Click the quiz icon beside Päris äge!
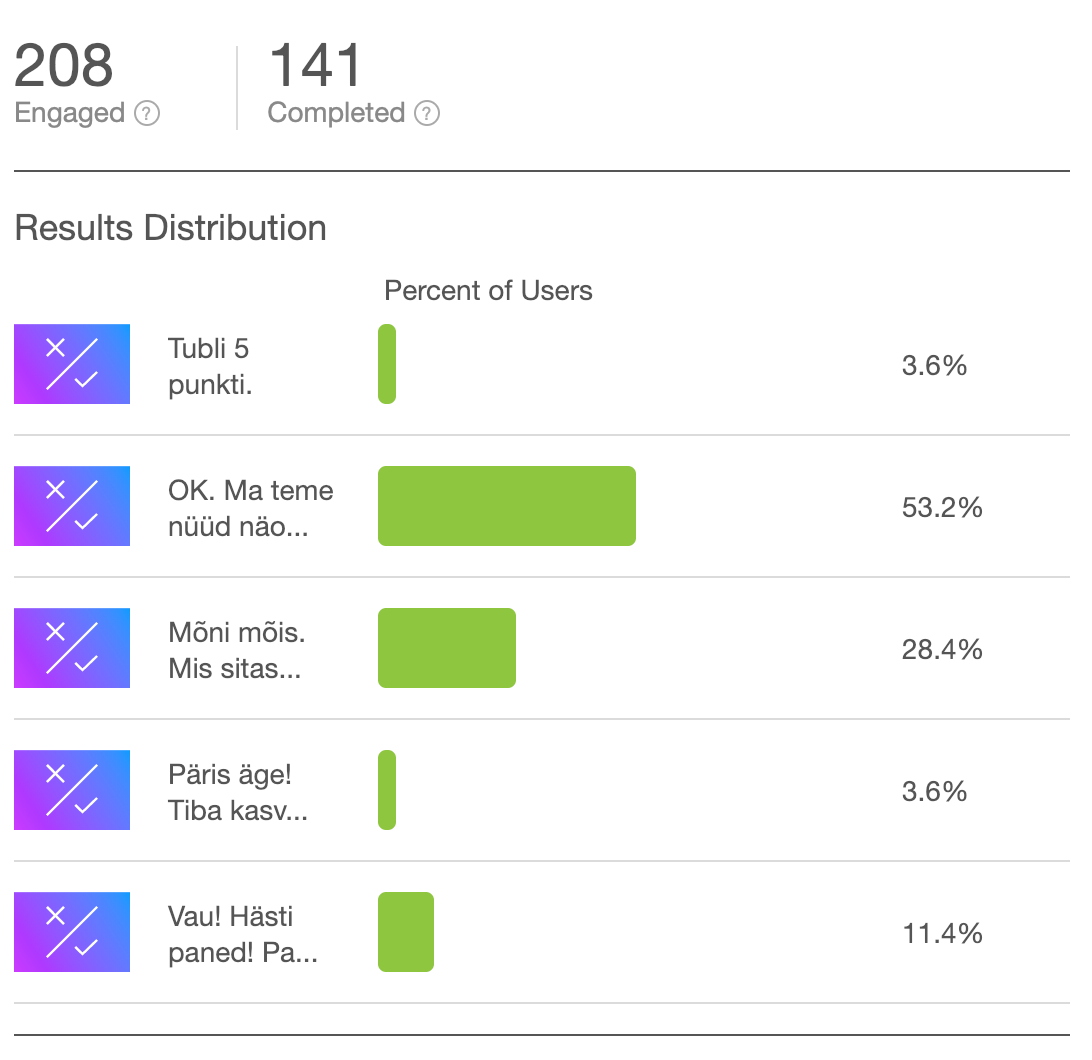The height and width of the screenshot is (1060, 1092). coord(72,790)
